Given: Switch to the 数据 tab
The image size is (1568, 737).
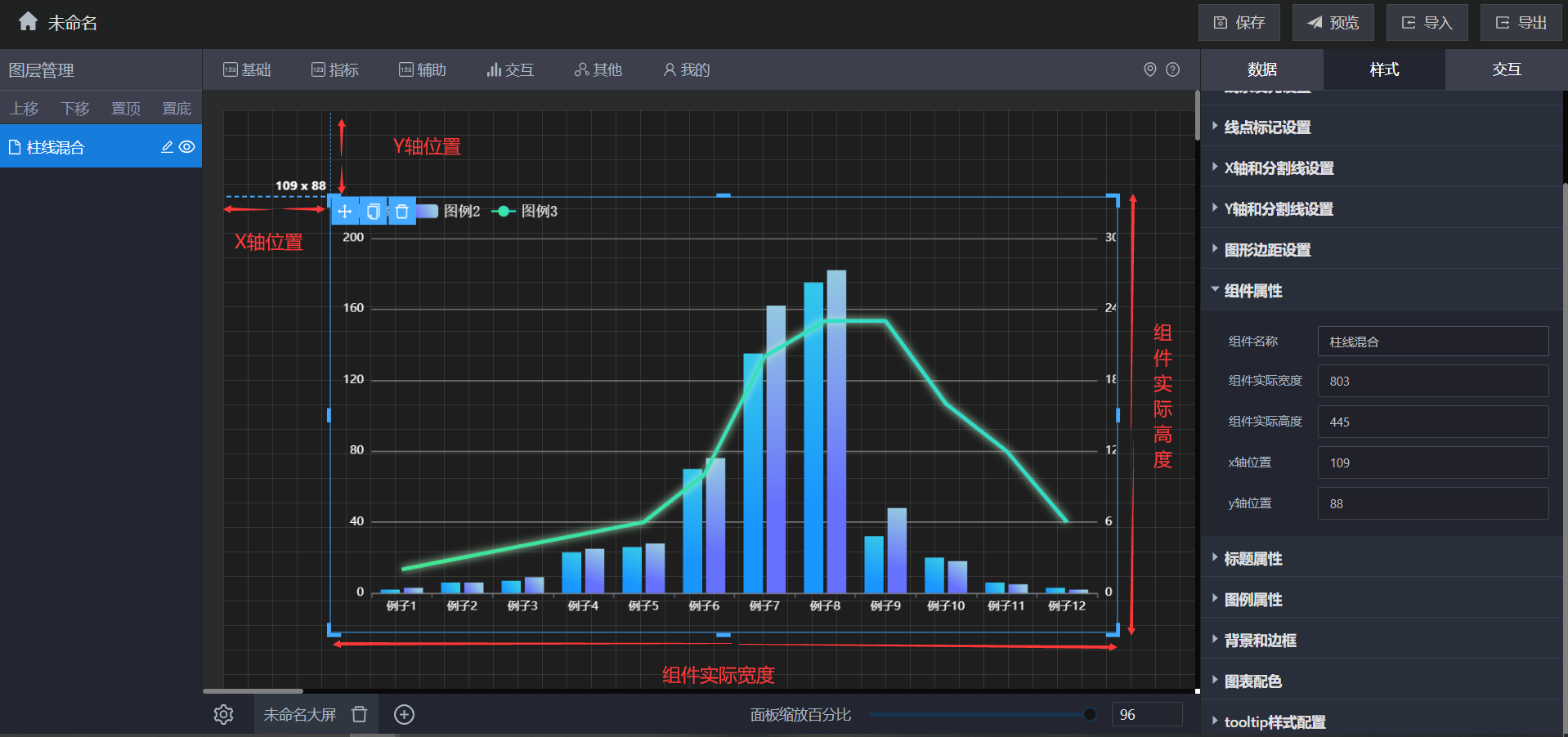Looking at the screenshot, I should coord(1261,69).
